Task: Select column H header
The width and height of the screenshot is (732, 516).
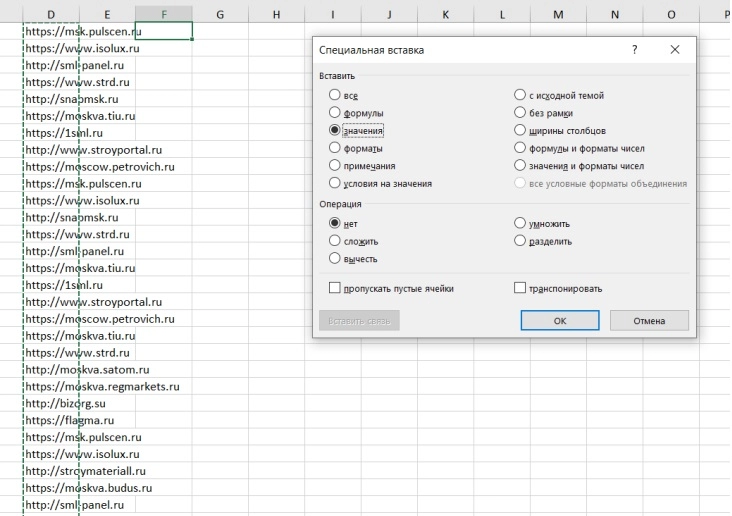Action: tap(276, 14)
